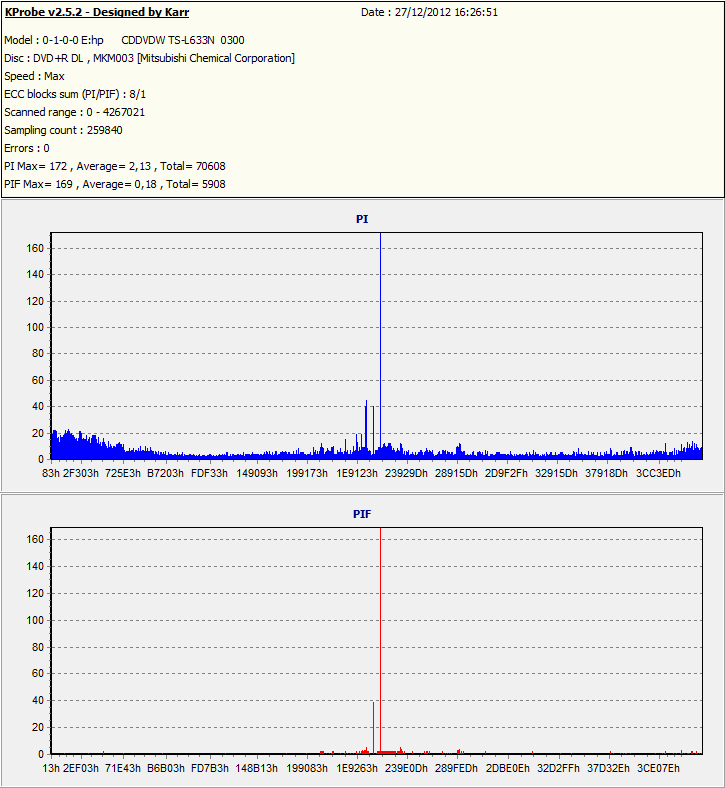
Task: Click the 289FEDh axis label
Action: point(456,768)
